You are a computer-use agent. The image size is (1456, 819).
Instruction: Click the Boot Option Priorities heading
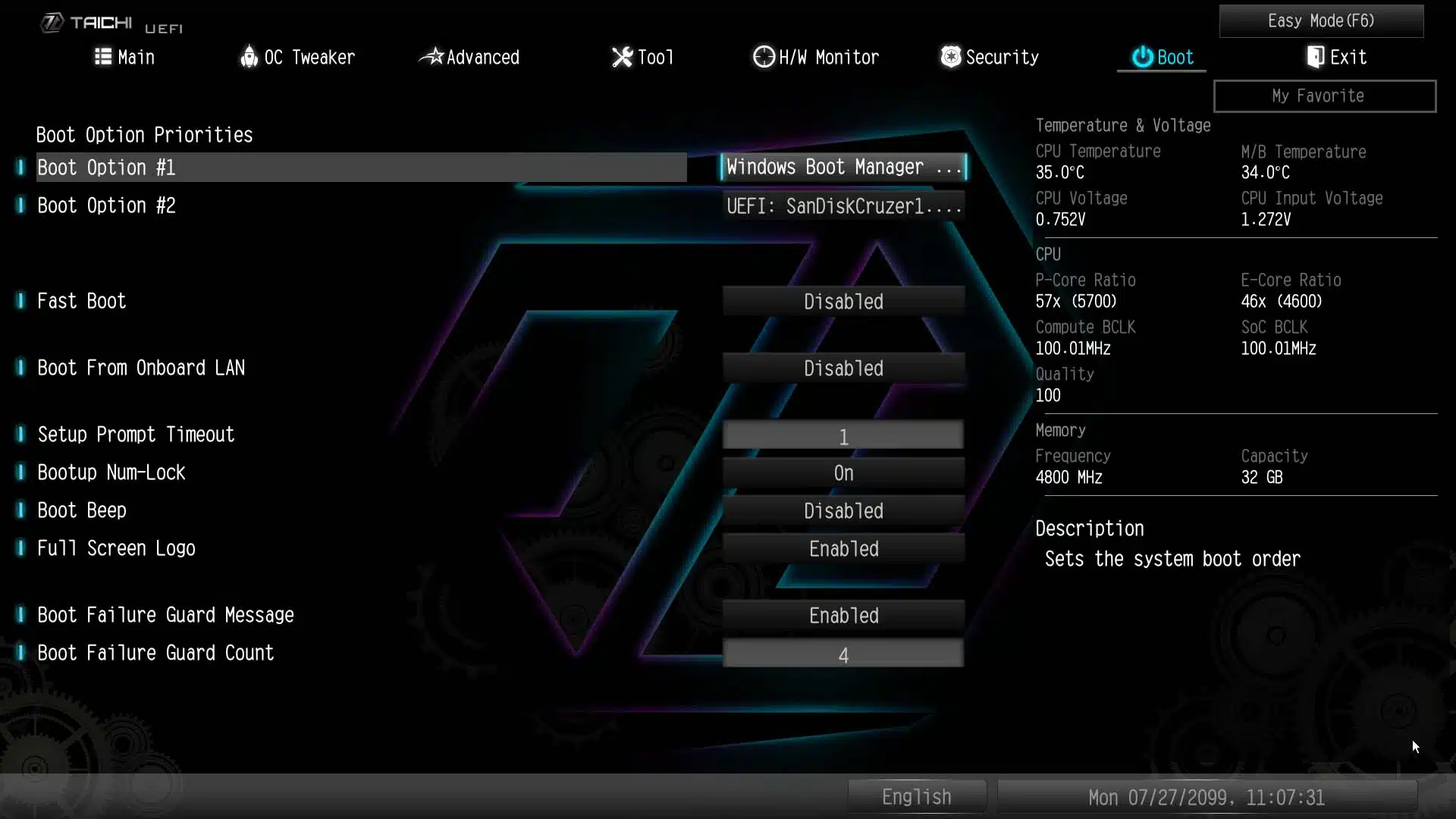pyautogui.click(x=145, y=135)
